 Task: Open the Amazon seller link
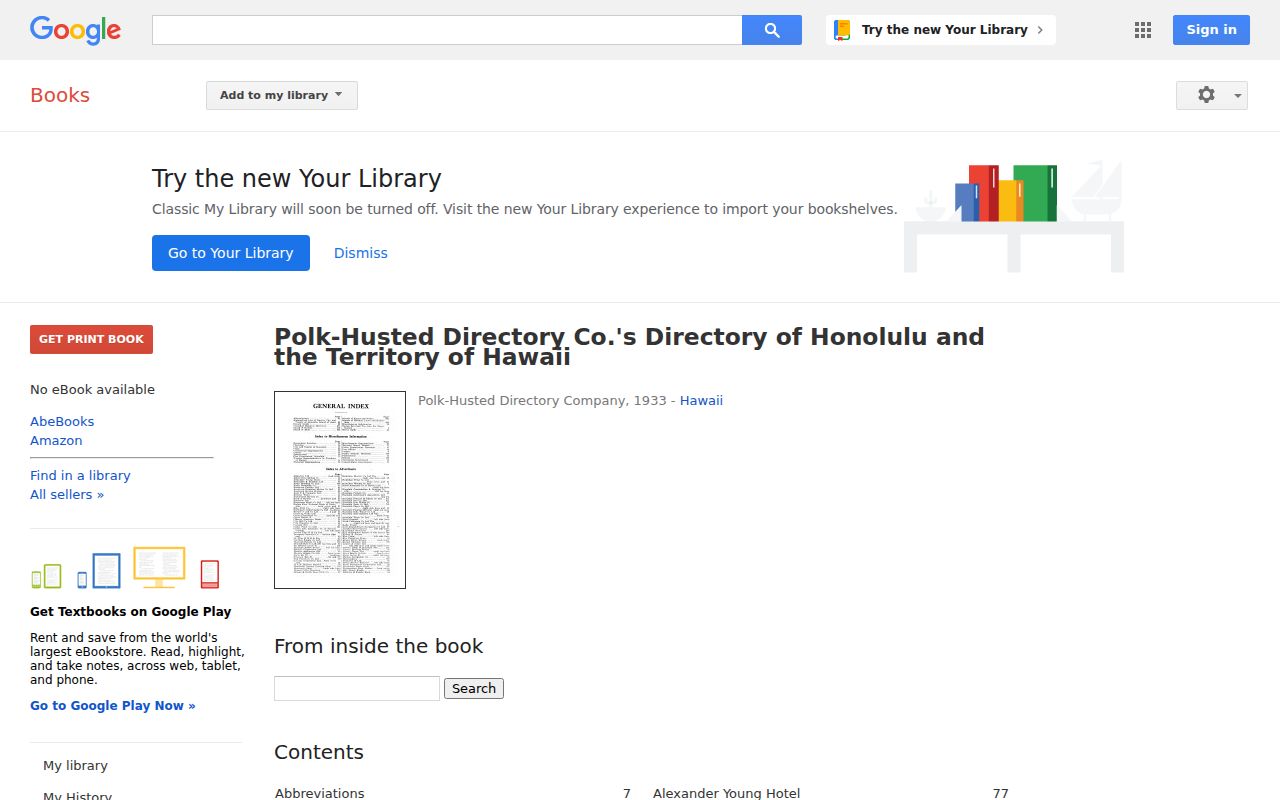[56, 440]
